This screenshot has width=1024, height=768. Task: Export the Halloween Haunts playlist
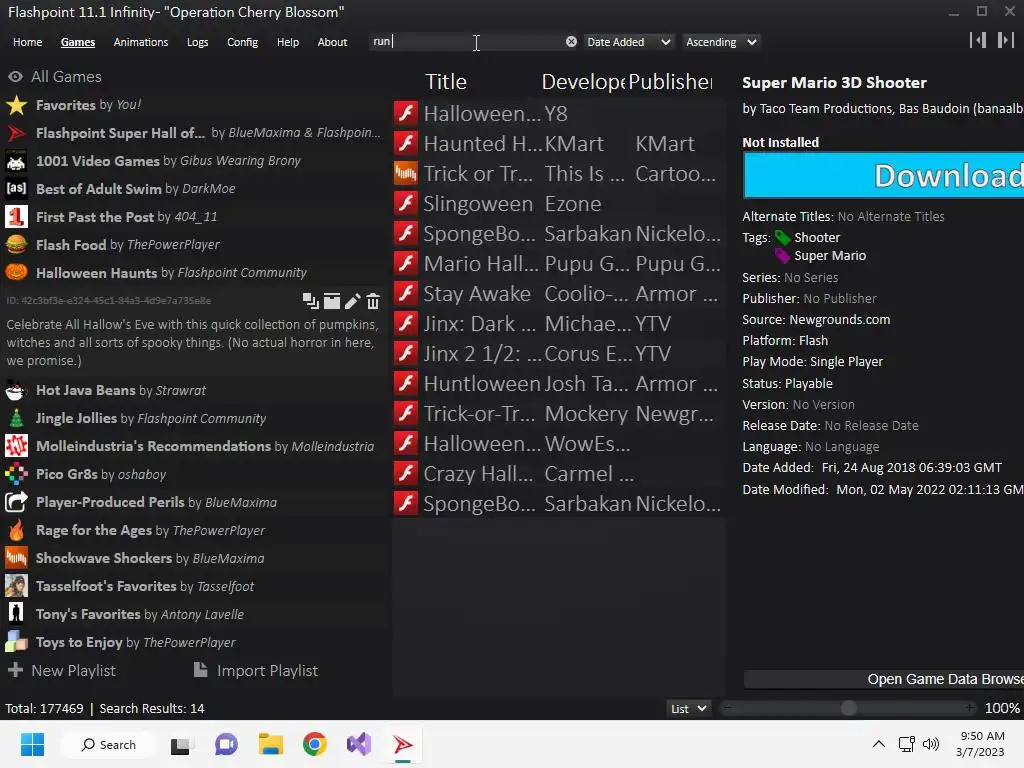tap(332, 301)
